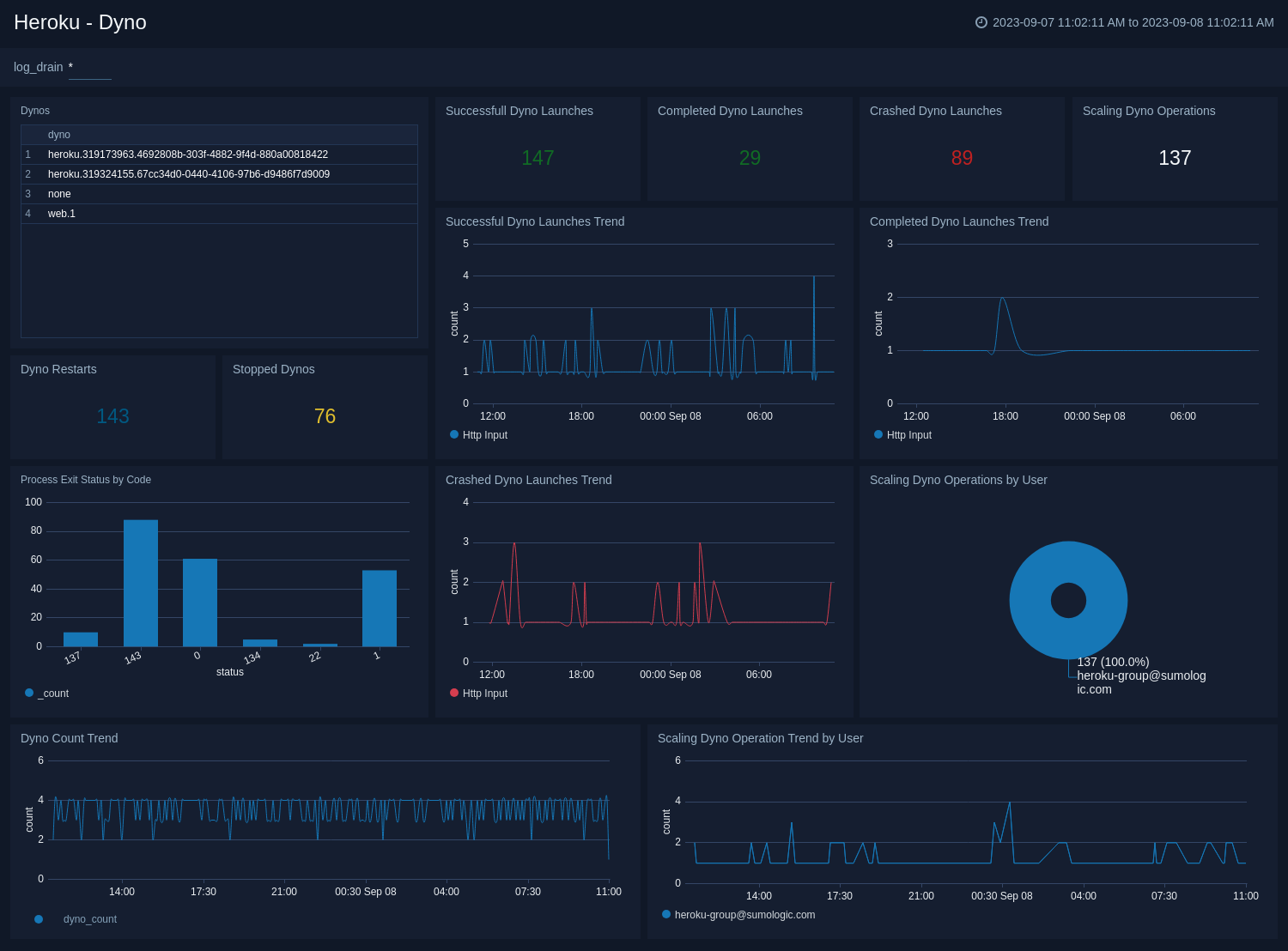The image size is (1288, 951).
Task: Click the _count legend marker below Process Exit Status chart
Action: 28,693
